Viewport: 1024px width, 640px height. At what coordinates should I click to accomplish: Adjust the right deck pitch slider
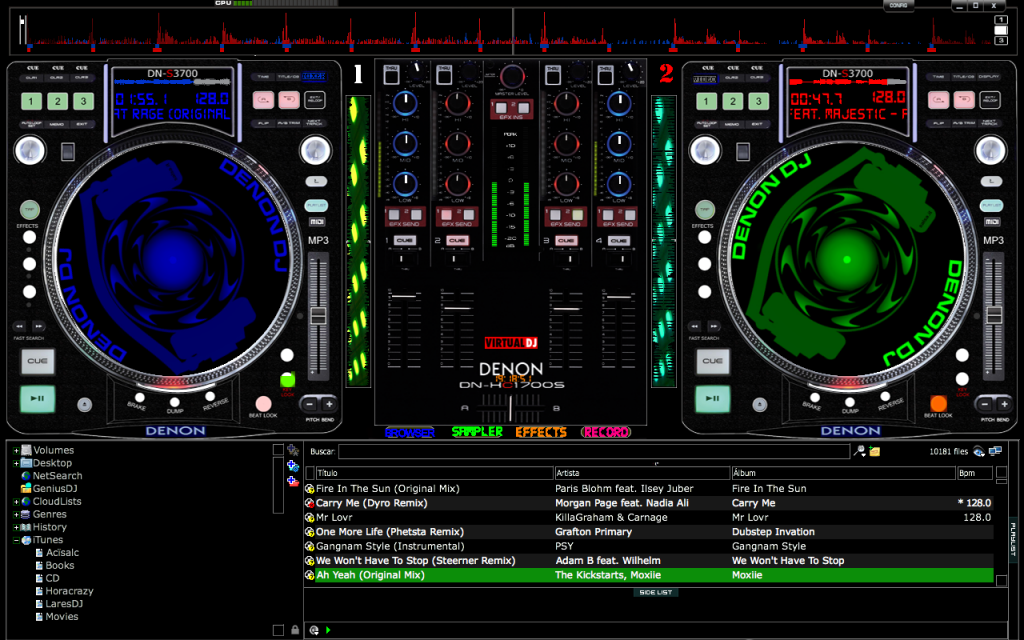tap(993, 316)
